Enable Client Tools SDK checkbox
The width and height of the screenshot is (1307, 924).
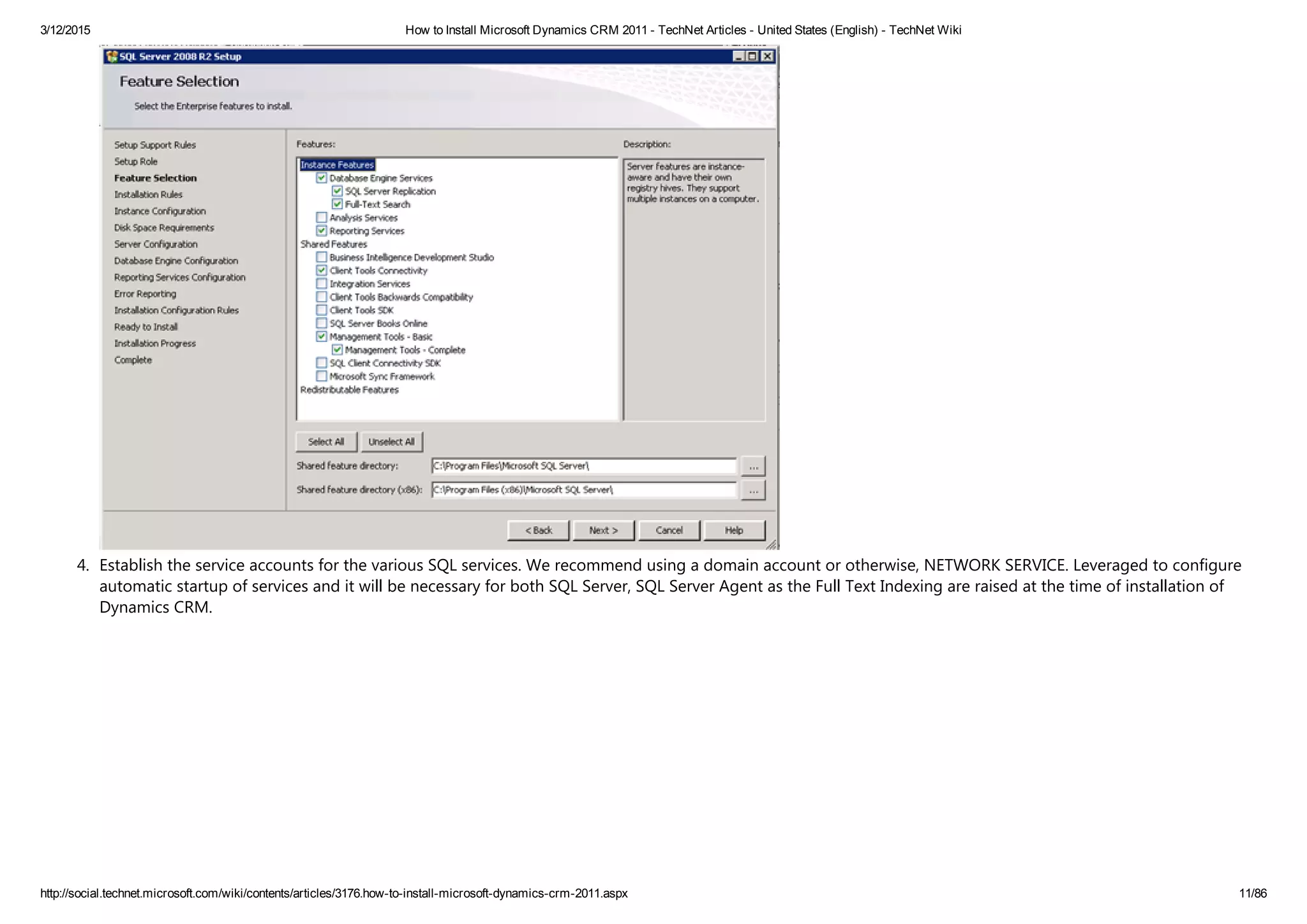click(x=322, y=310)
